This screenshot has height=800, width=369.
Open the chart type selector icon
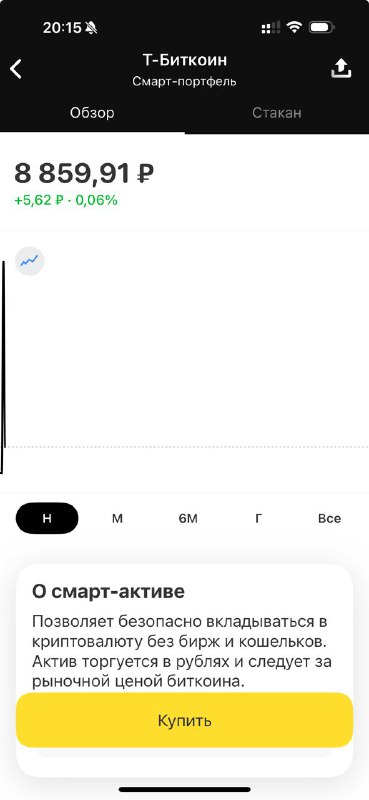[x=29, y=261]
